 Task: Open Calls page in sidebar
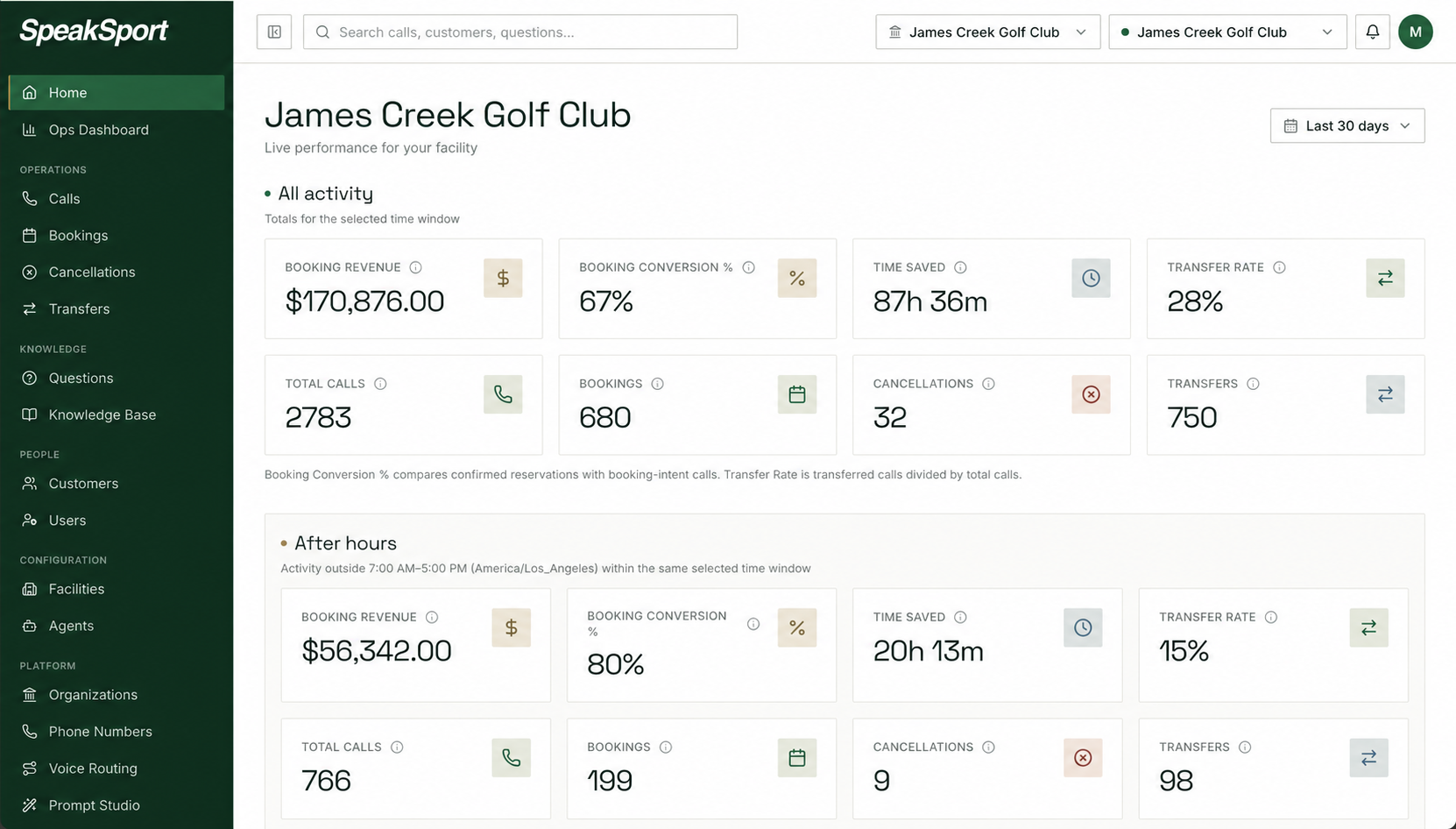click(x=117, y=199)
